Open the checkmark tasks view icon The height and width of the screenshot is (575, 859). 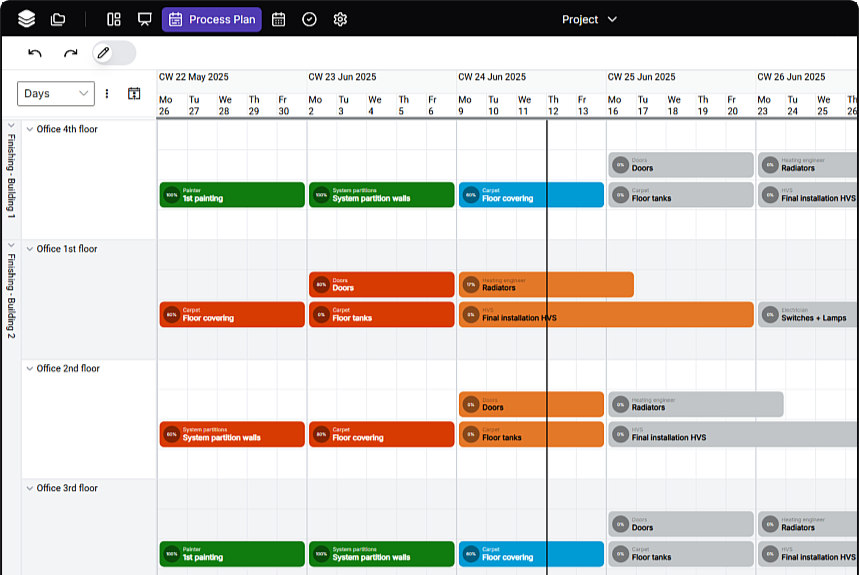309,19
